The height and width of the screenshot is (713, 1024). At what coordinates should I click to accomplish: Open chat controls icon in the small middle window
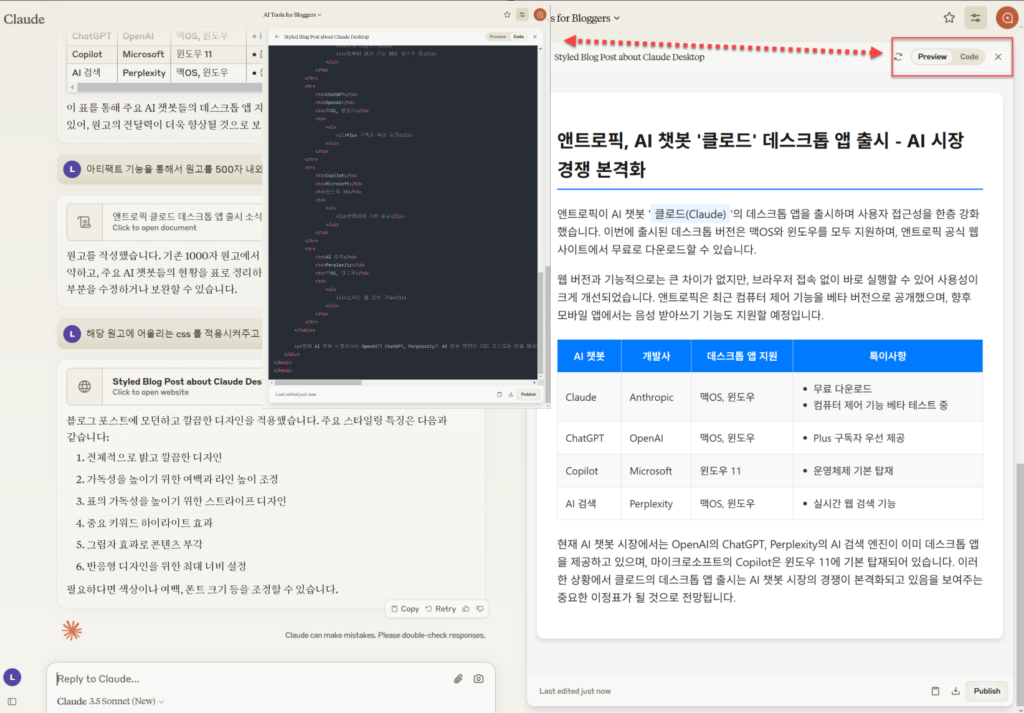pyautogui.click(x=522, y=14)
